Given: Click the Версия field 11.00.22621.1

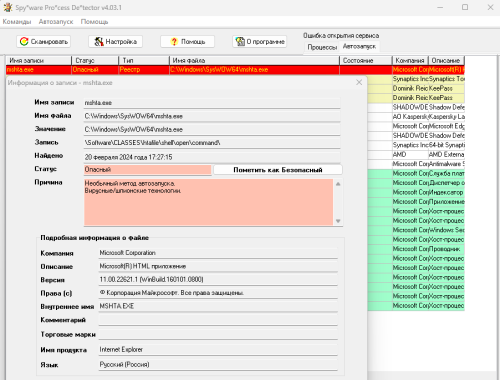Looking at the screenshot, I should pyautogui.click(x=218, y=280).
